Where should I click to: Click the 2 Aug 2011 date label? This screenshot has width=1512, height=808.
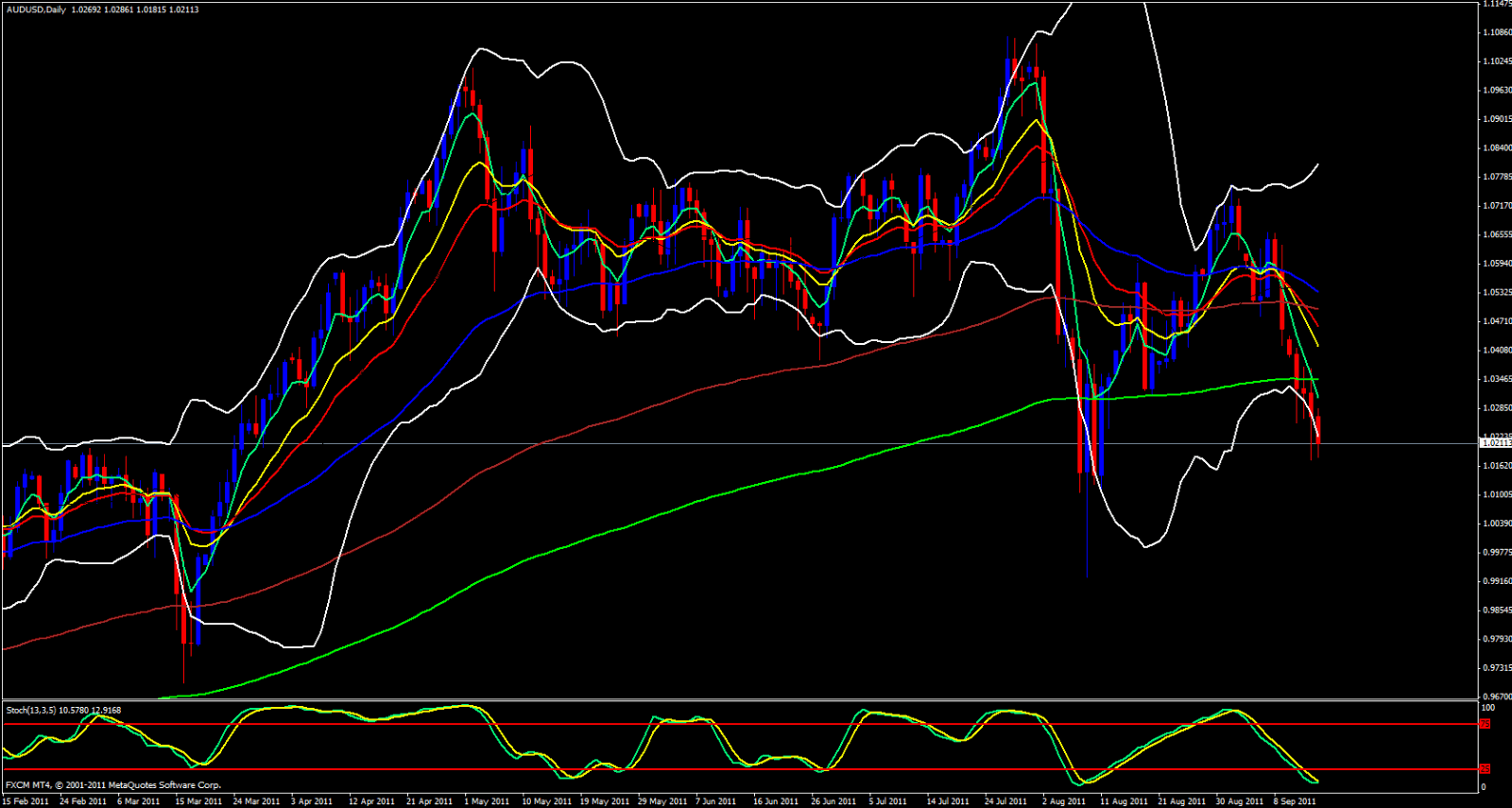(x=1064, y=801)
